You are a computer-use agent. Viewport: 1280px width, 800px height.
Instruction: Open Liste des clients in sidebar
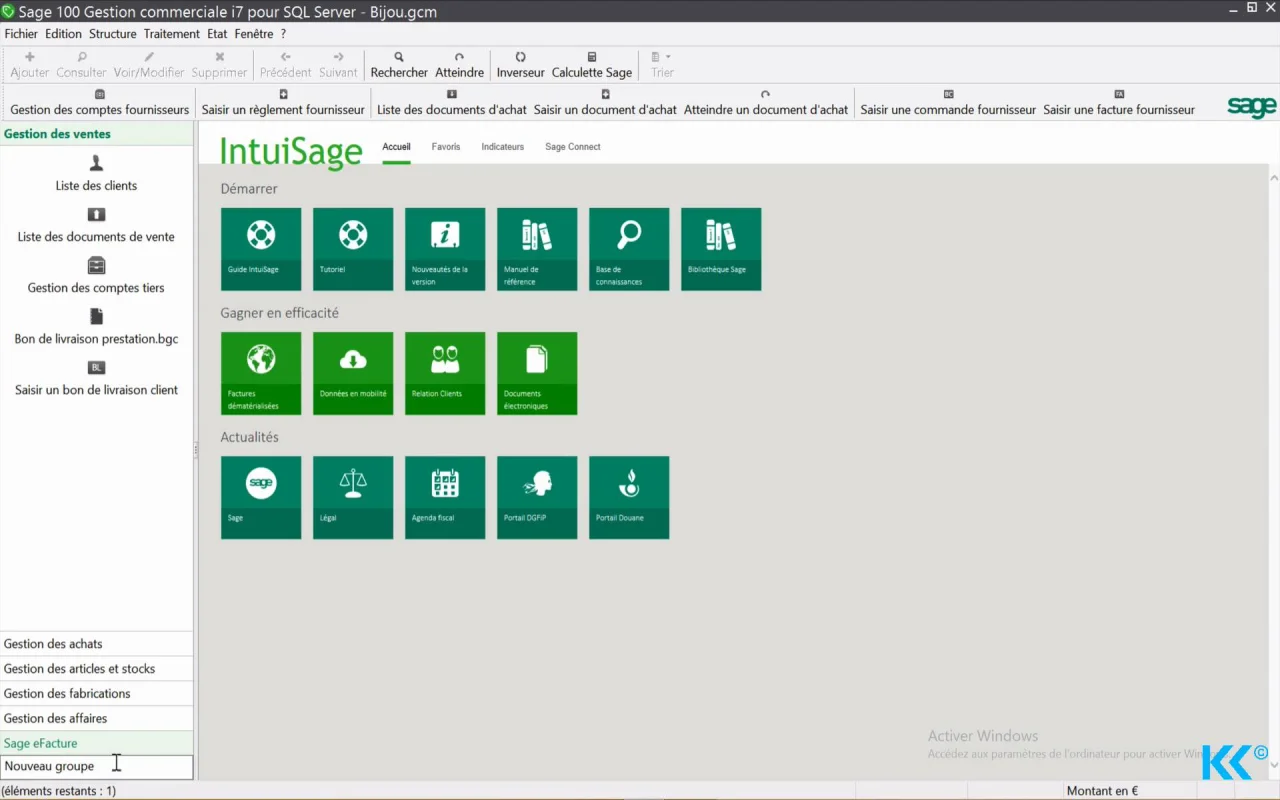pos(96,174)
